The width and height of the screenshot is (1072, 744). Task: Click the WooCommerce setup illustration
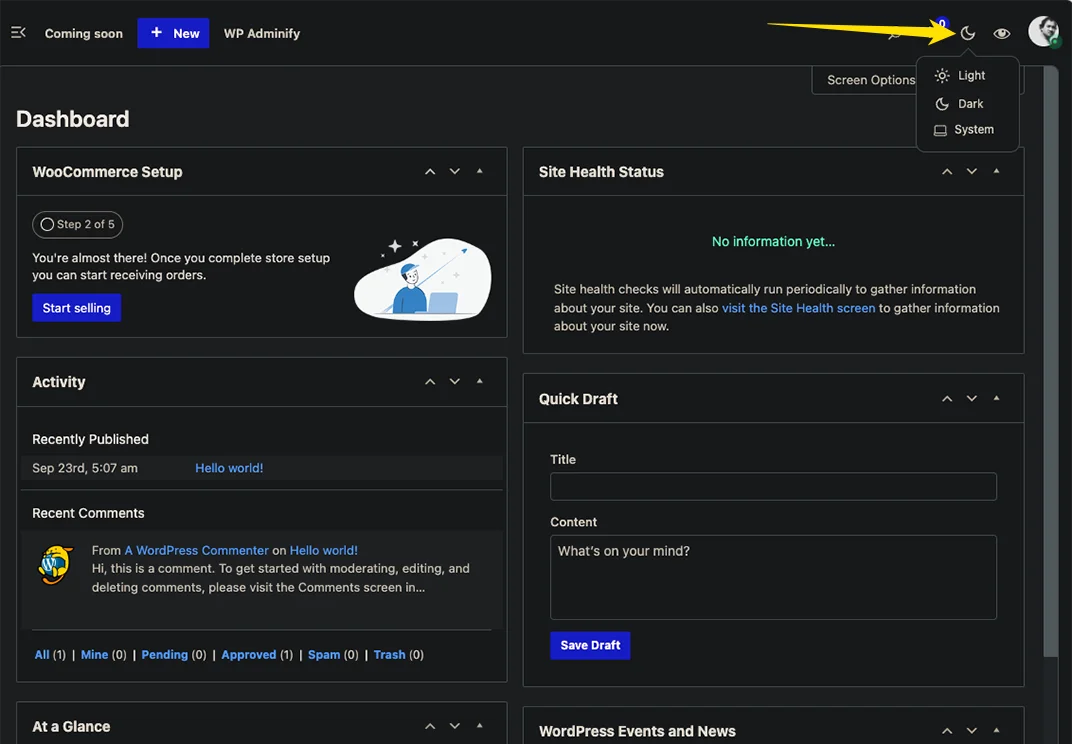point(423,279)
